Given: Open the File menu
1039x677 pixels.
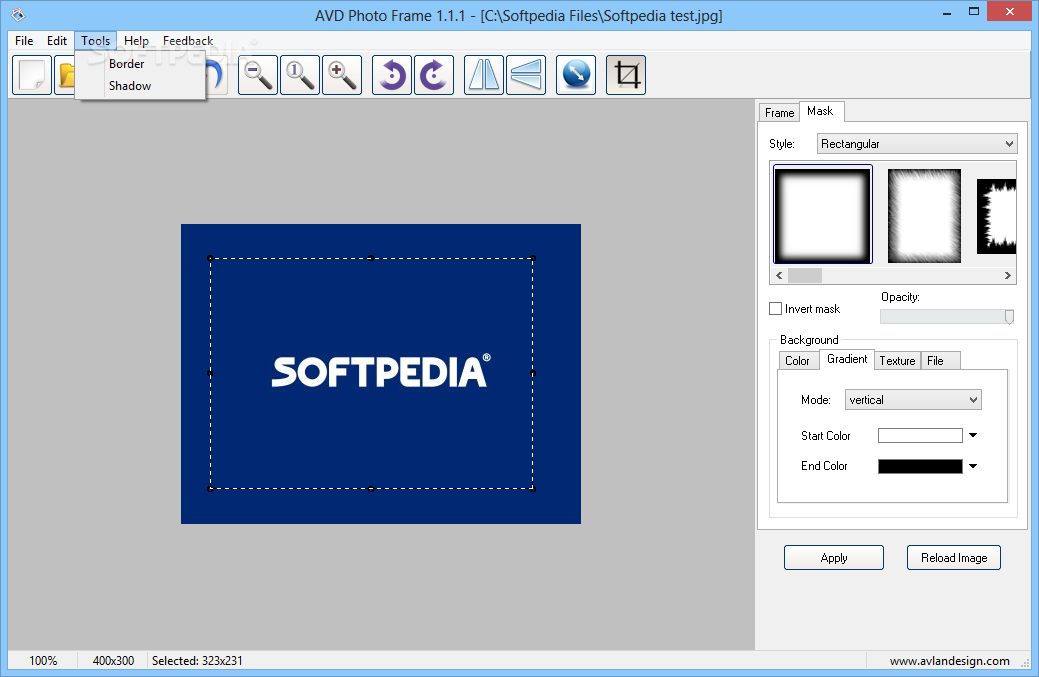Looking at the screenshot, I should point(24,40).
